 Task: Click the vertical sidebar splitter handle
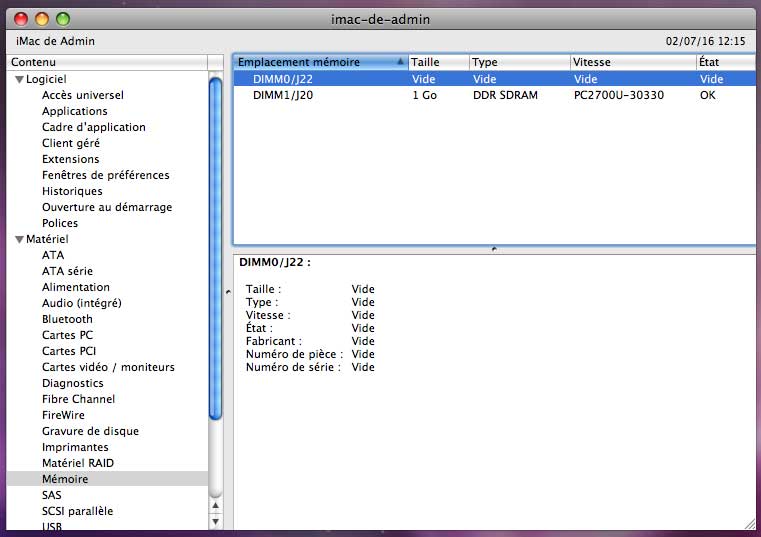[228, 292]
